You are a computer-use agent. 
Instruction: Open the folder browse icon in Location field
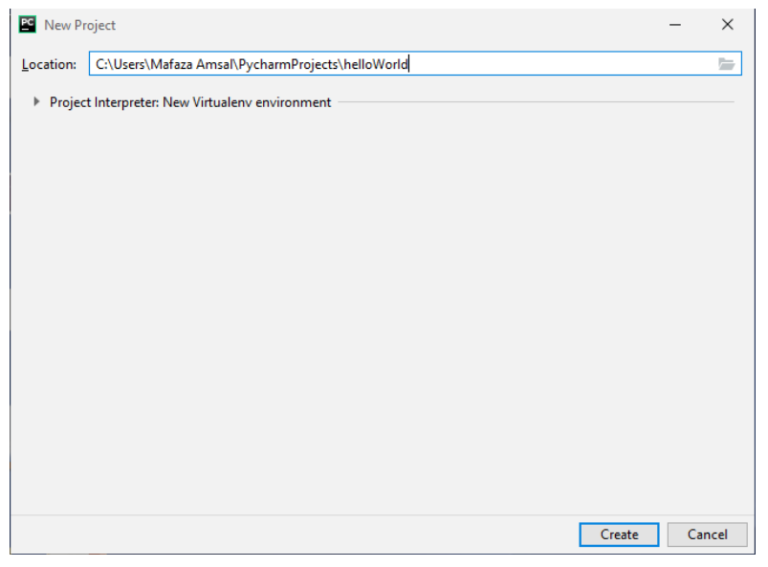pyautogui.click(x=726, y=64)
